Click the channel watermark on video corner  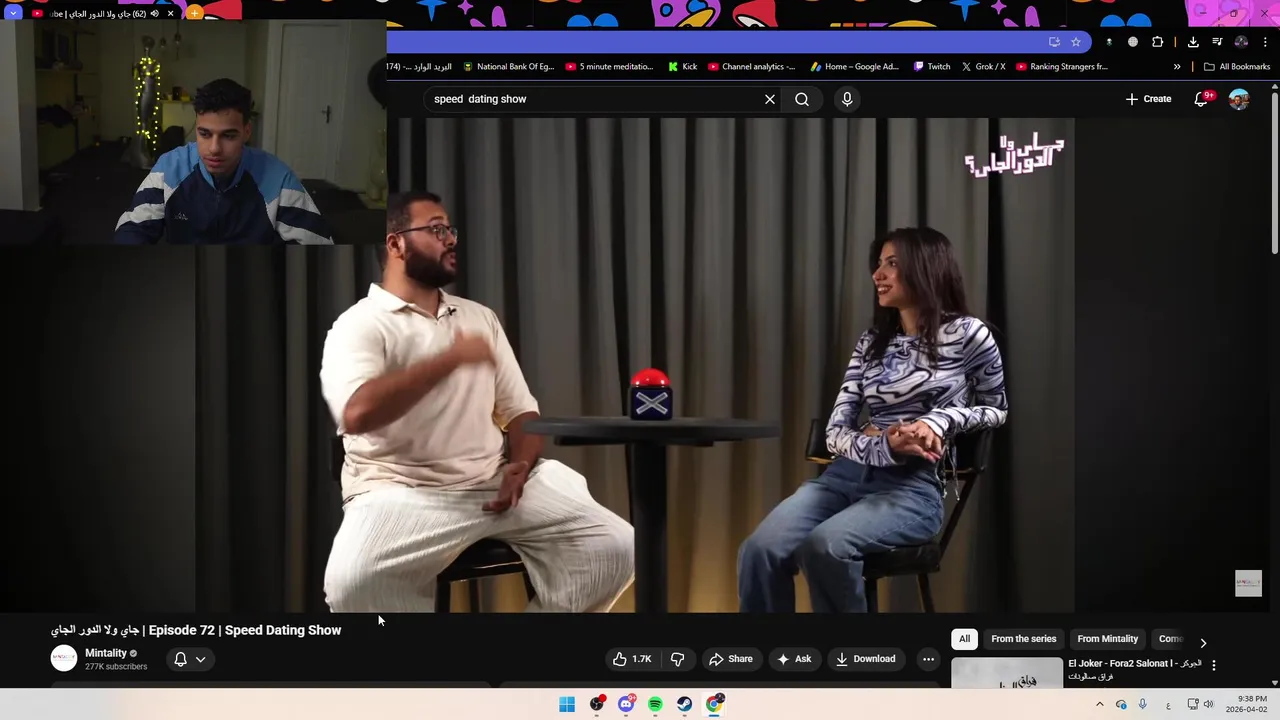[x=1248, y=584]
